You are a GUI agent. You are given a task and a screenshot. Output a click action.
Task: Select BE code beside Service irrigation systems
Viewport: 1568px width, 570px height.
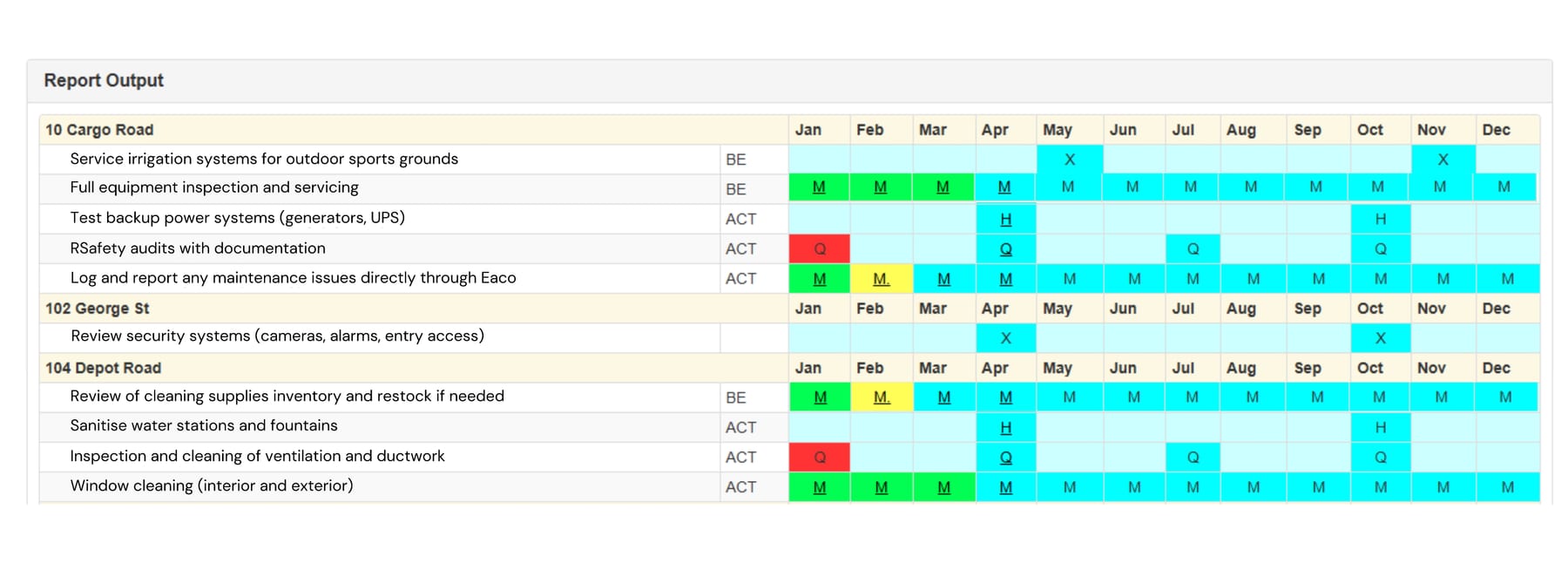click(x=736, y=159)
